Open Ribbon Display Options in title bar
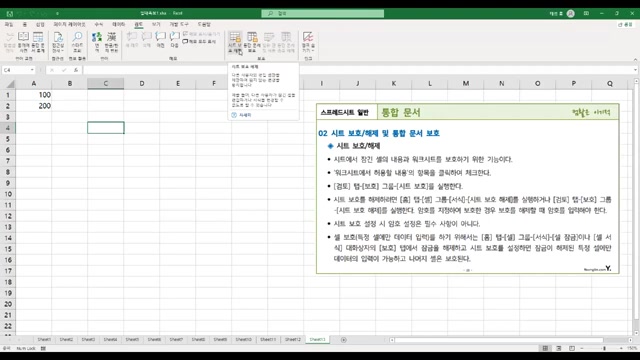This screenshot has width=640, height=360. pos(586,13)
